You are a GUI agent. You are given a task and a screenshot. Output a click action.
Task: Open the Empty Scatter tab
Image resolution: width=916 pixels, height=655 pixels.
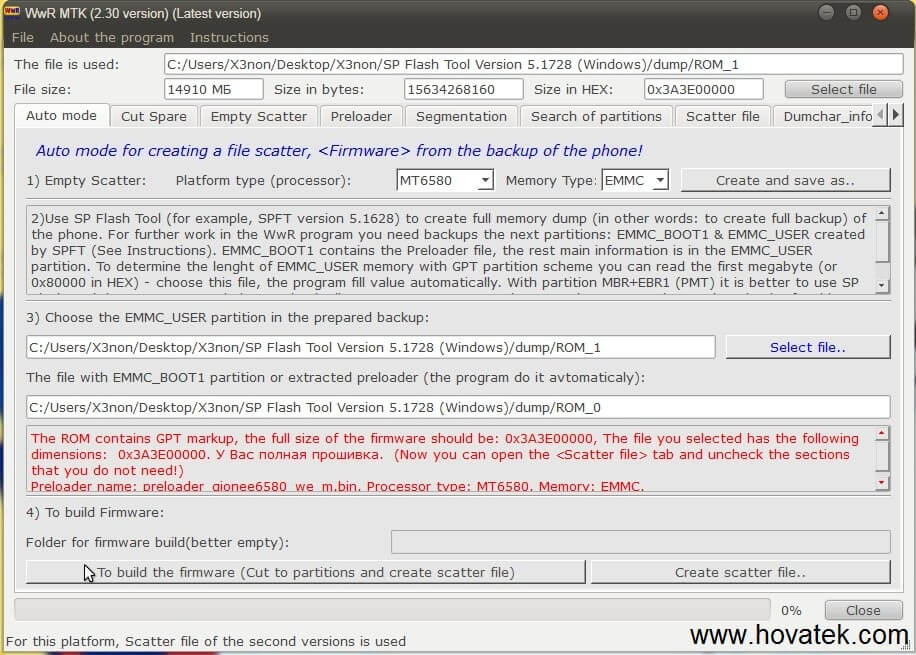pyautogui.click(x=259, y=116)
